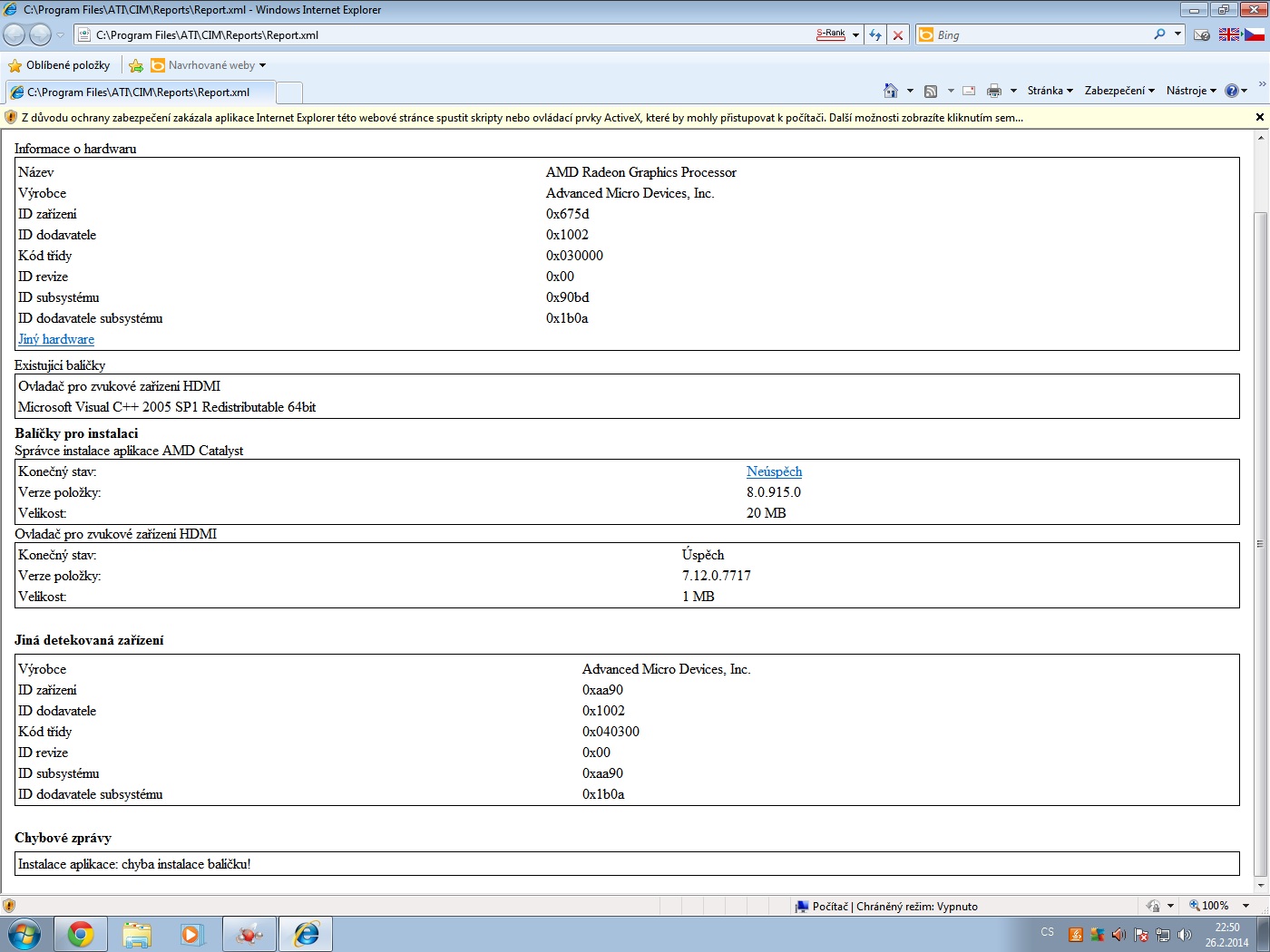Open the red molecule app in taskbar

pyautogui.click(x=249, y=934)
